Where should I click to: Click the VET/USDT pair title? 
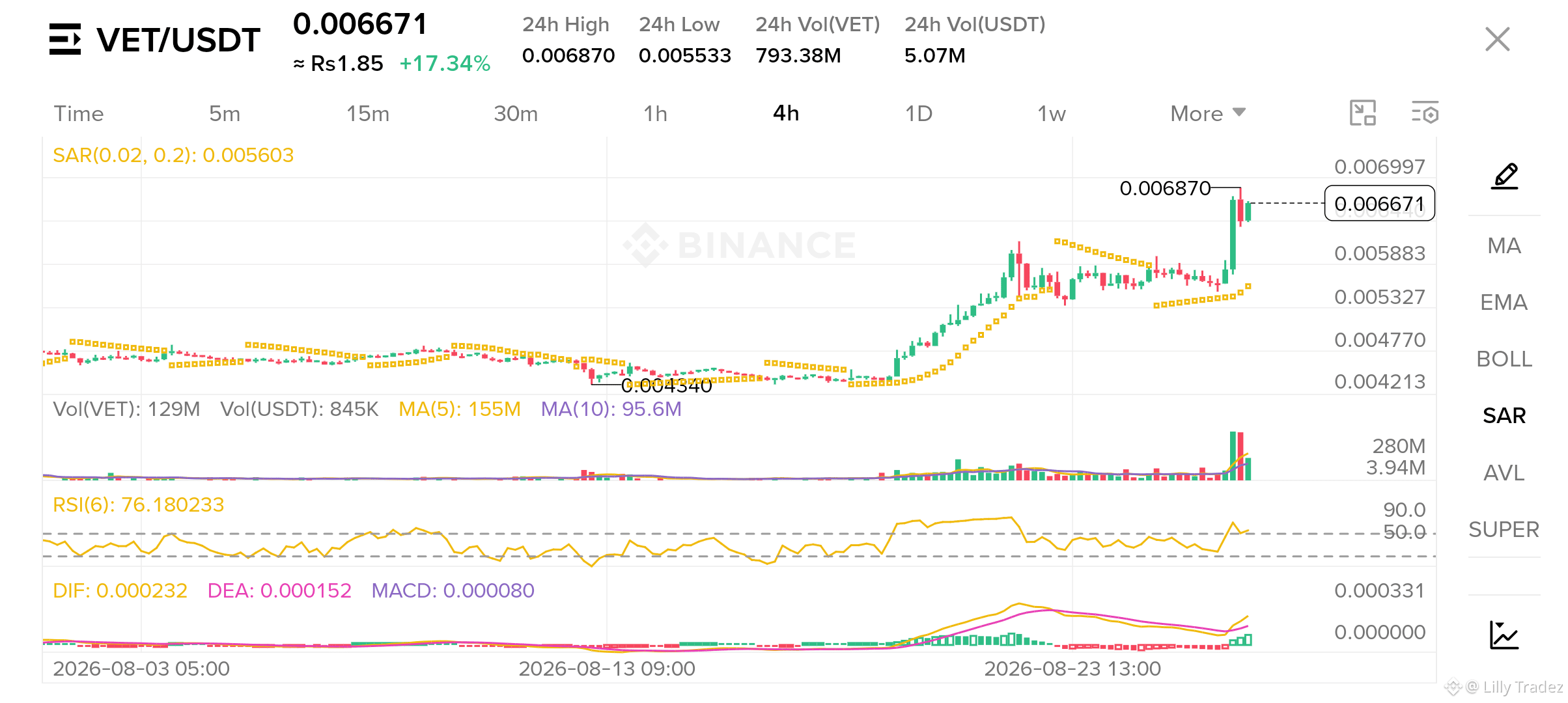click(x=178, y=40)
